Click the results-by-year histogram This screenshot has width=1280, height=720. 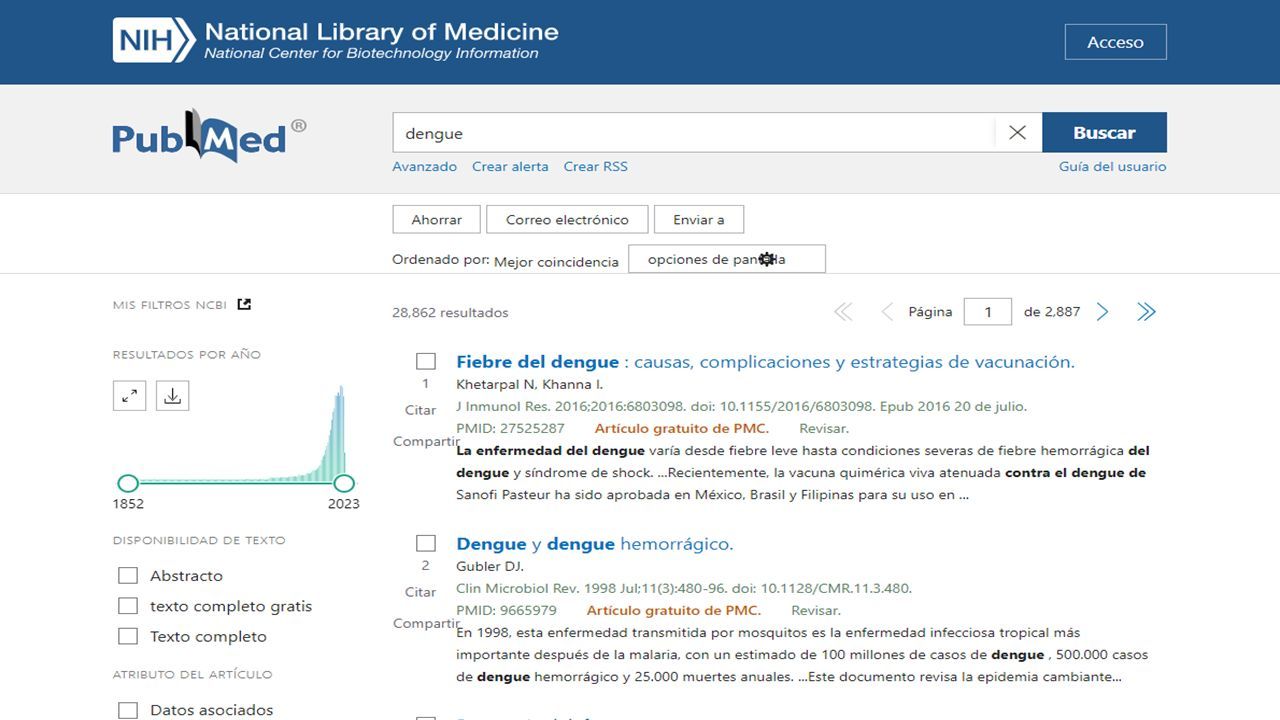point(236,434)
